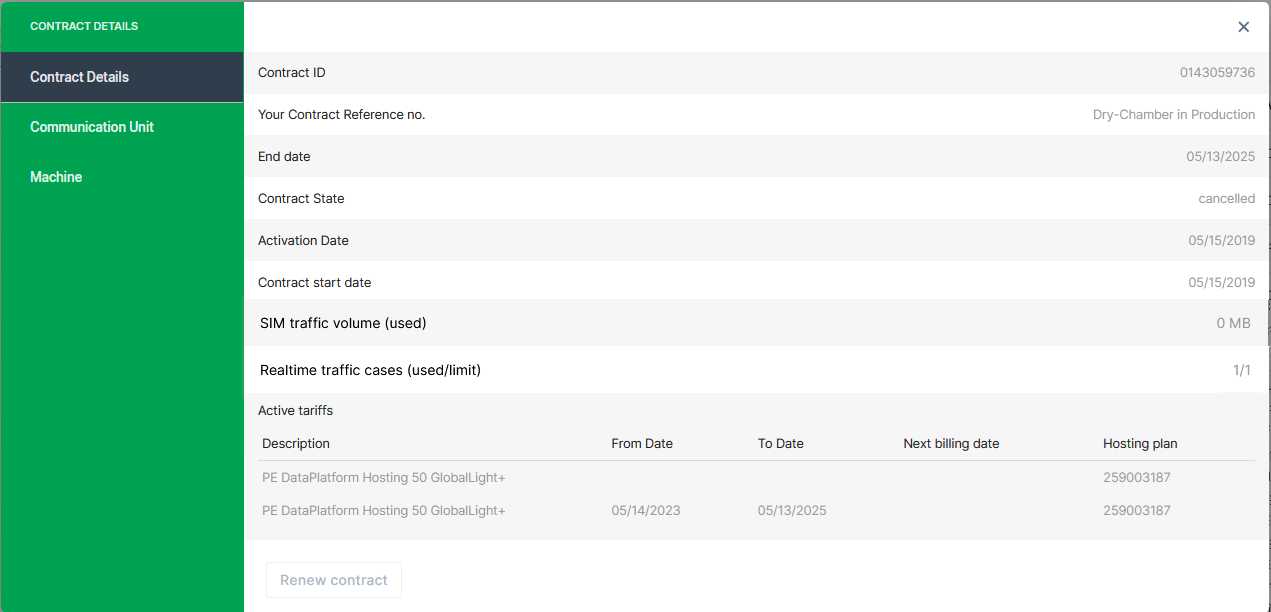Click the Contract ID value 0143059736
This screenshot has height=612, width=1271.
pyautogui.click(x=1217, y=73)
